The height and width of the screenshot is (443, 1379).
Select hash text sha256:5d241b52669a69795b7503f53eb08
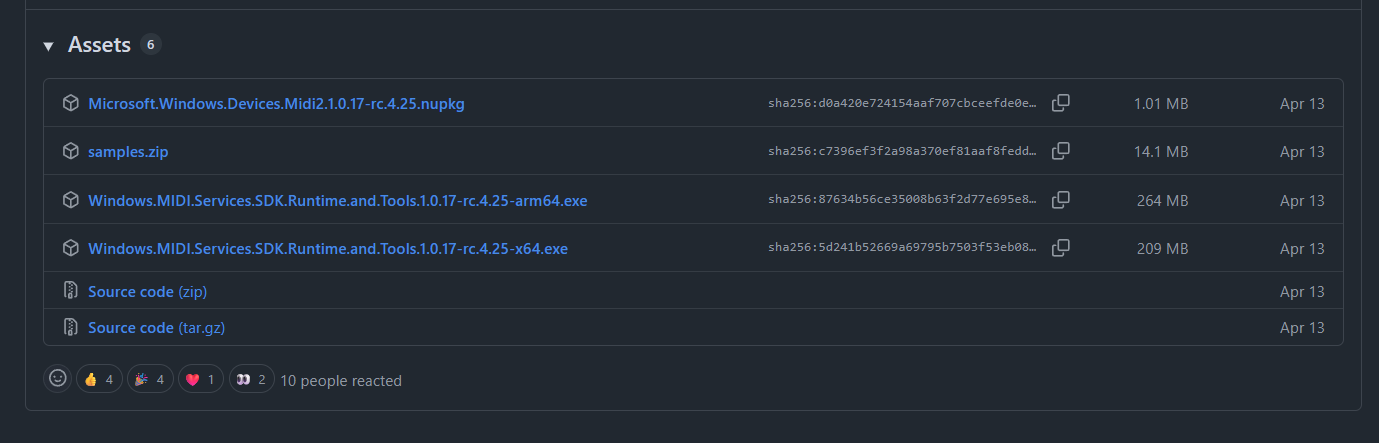tap(903, 248)
